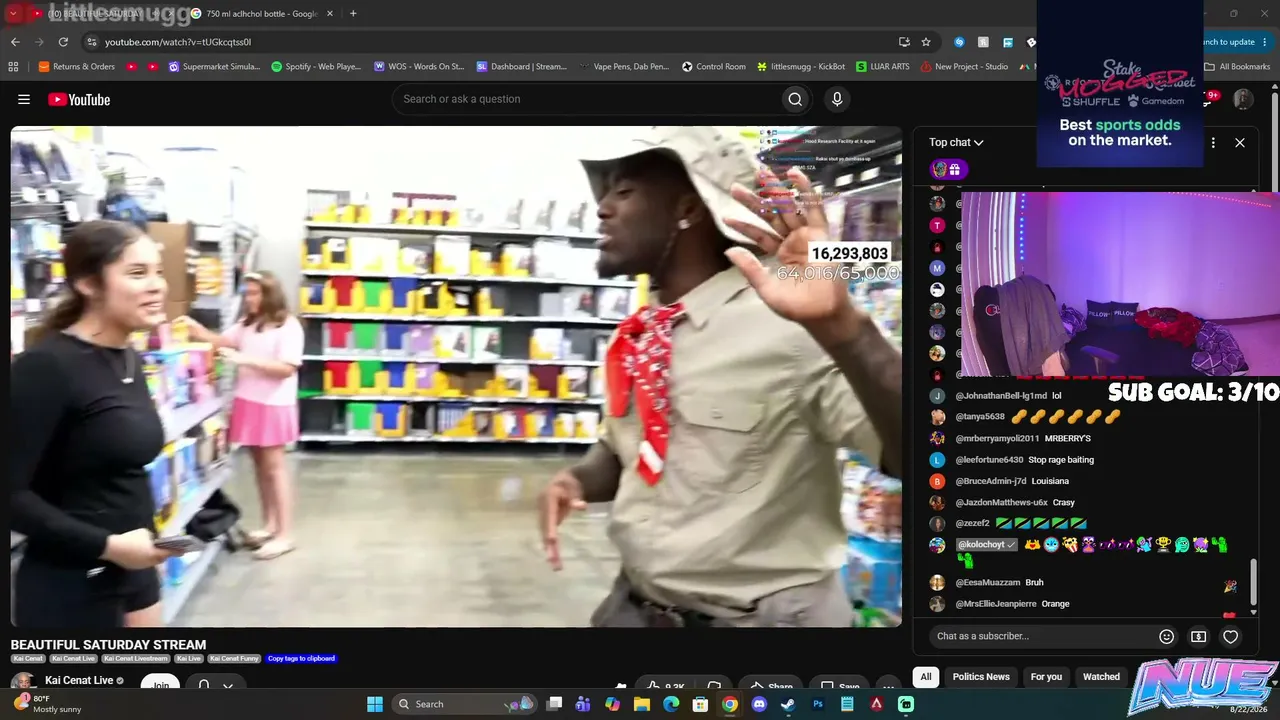Close the live chat panel
Screen dimensions: 1280x720
pyautogui.click(x=1240, y=142)
